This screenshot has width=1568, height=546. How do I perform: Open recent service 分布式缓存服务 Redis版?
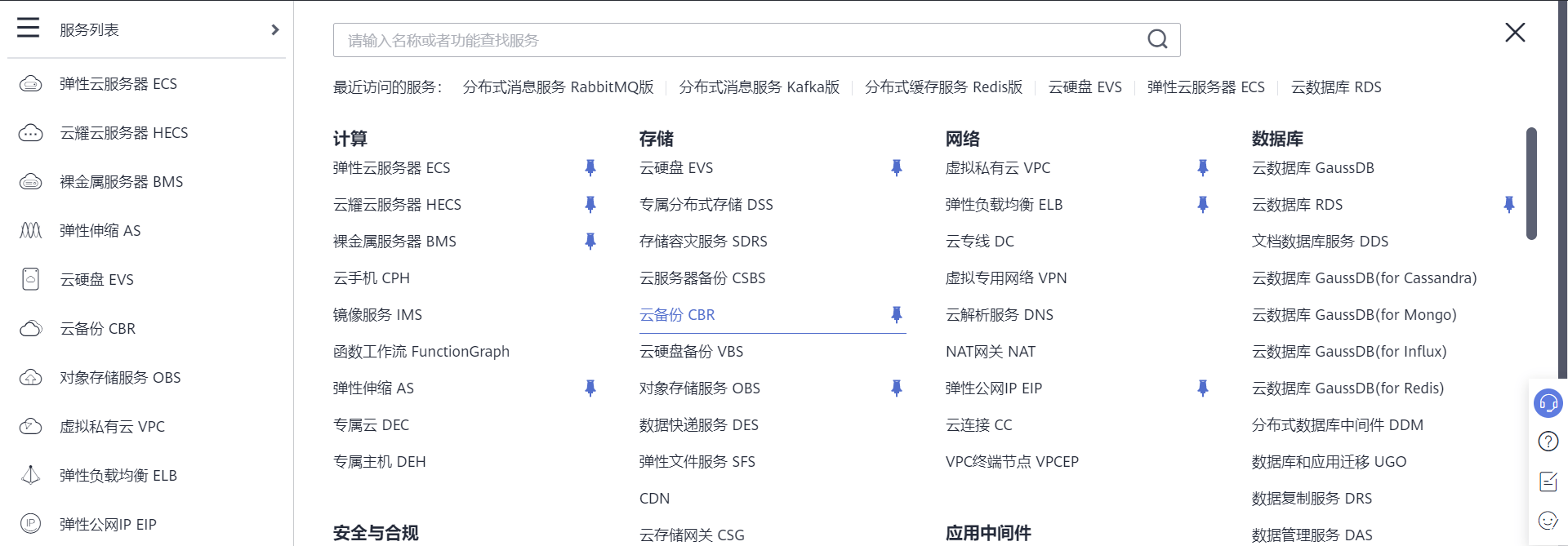tap(944, 87)
